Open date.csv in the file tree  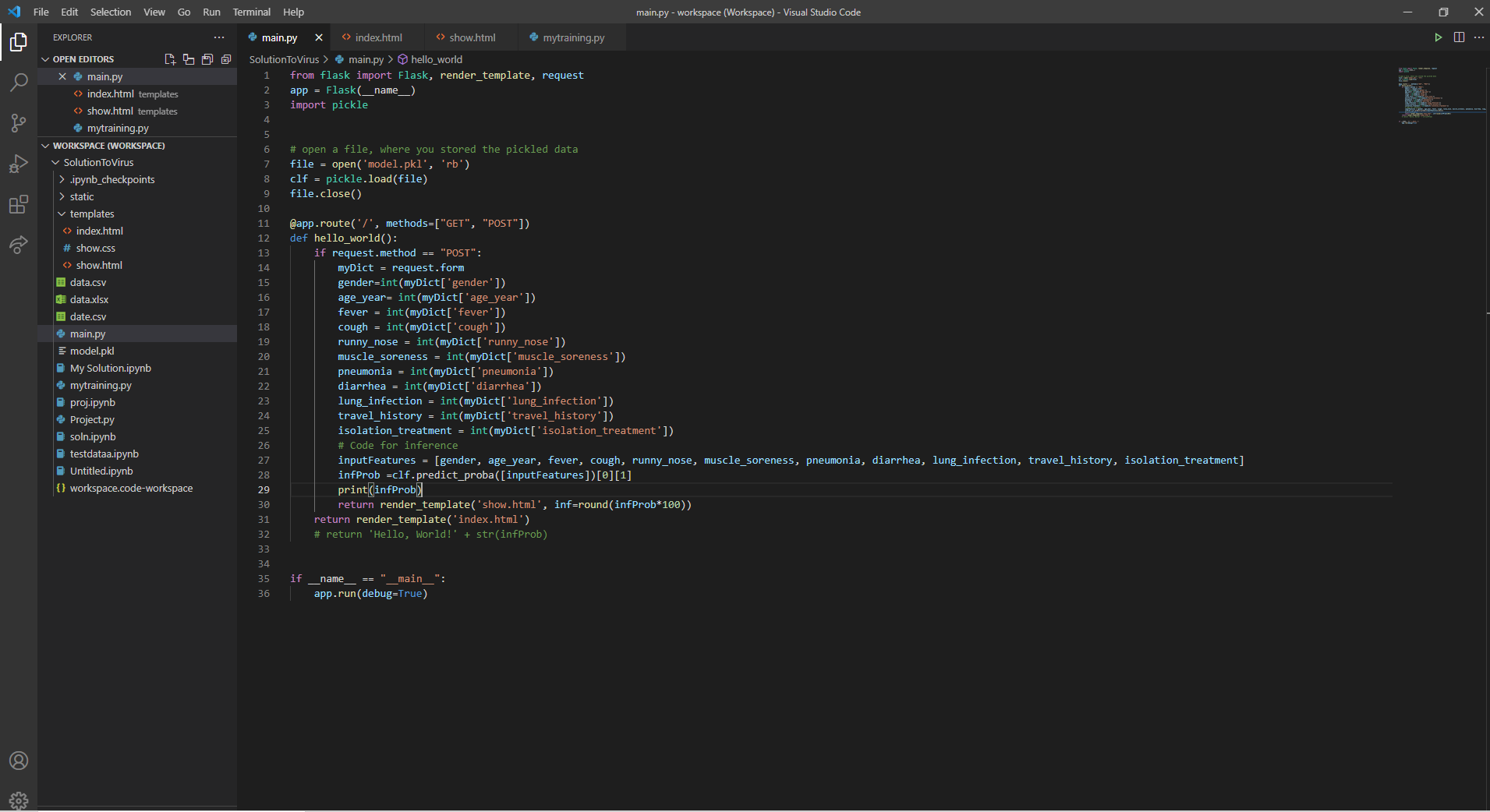[x=137, y=316]
